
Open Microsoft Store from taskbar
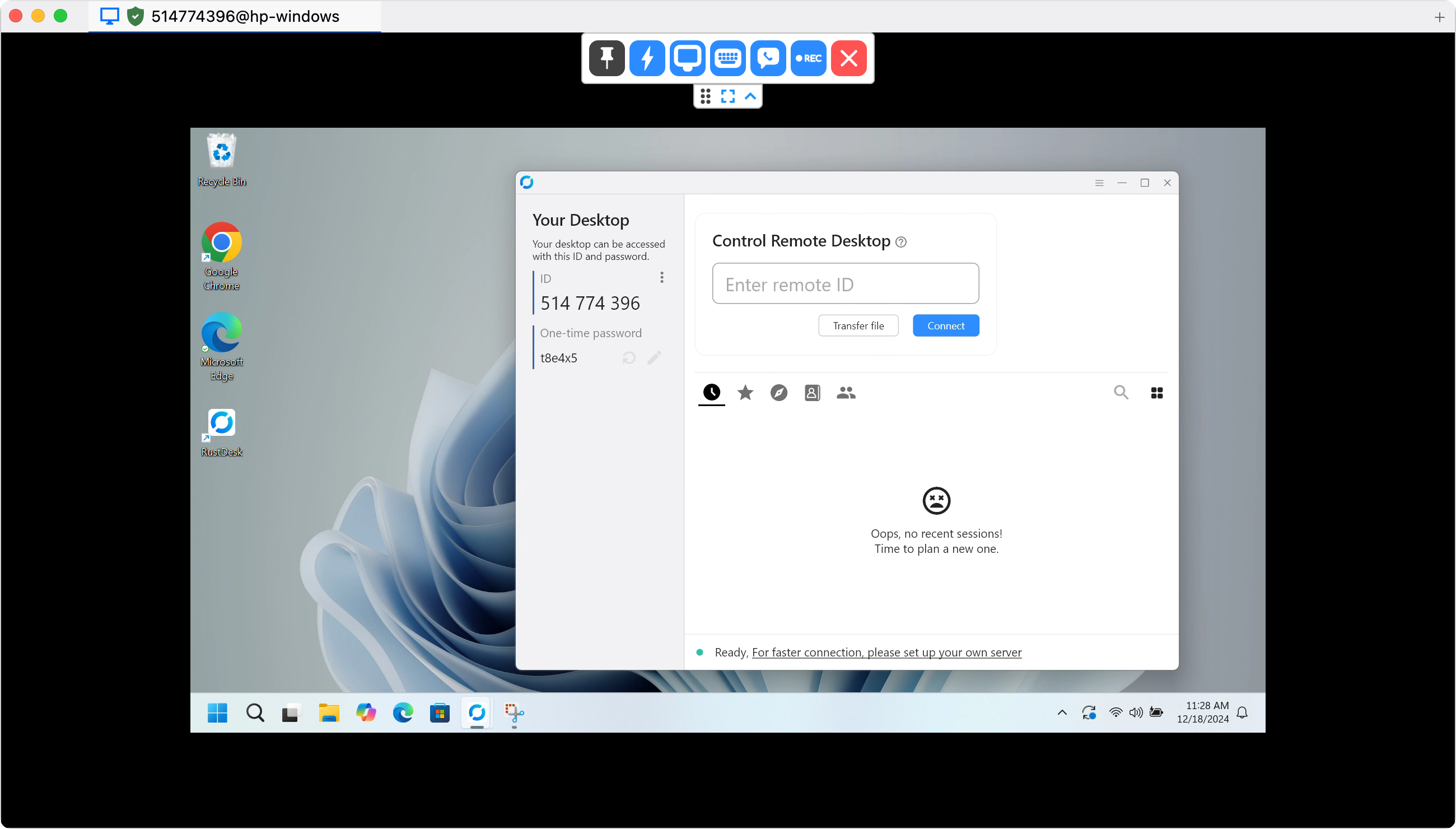click(440, 713)
